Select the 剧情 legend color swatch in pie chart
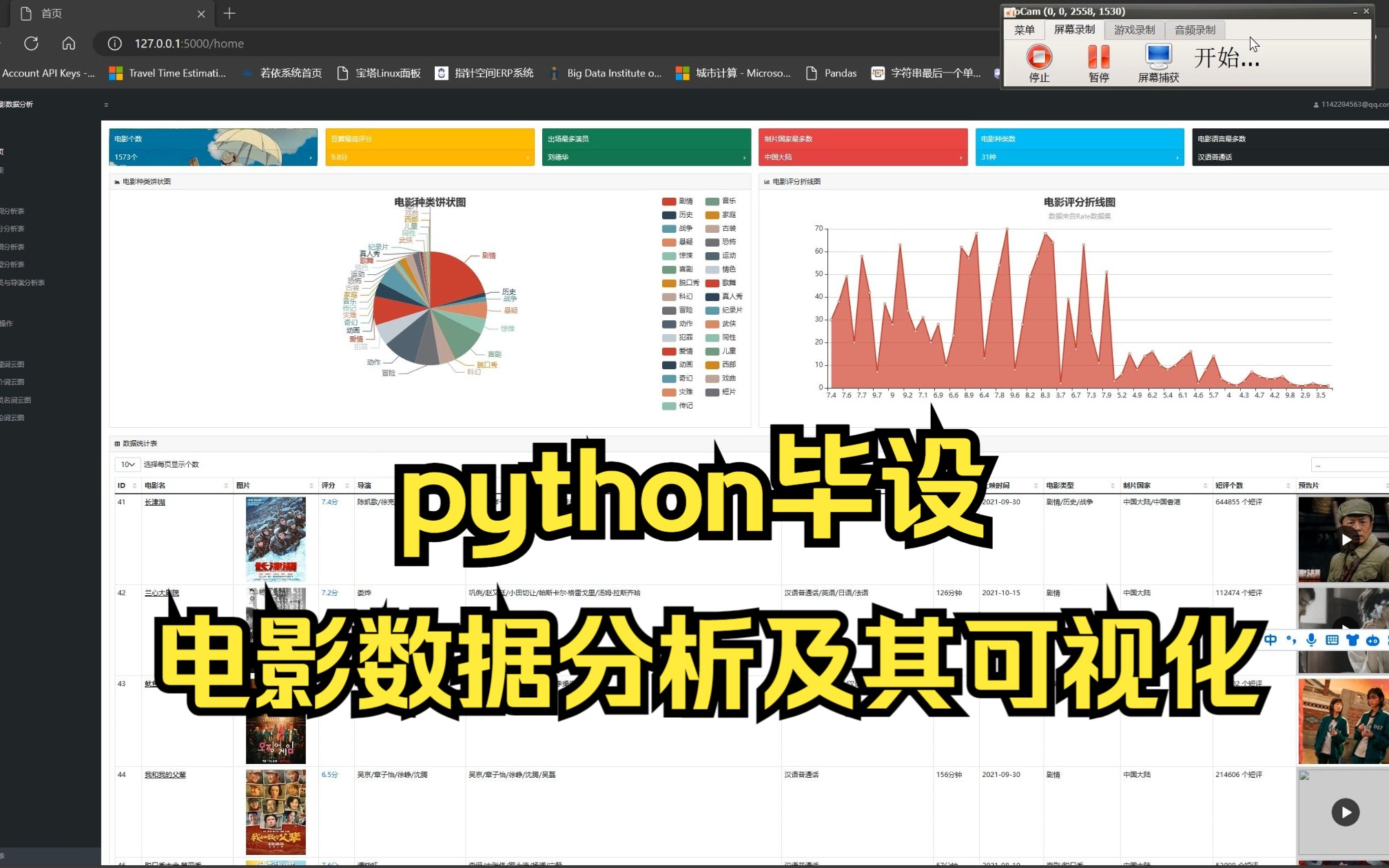 coord(670,200)
